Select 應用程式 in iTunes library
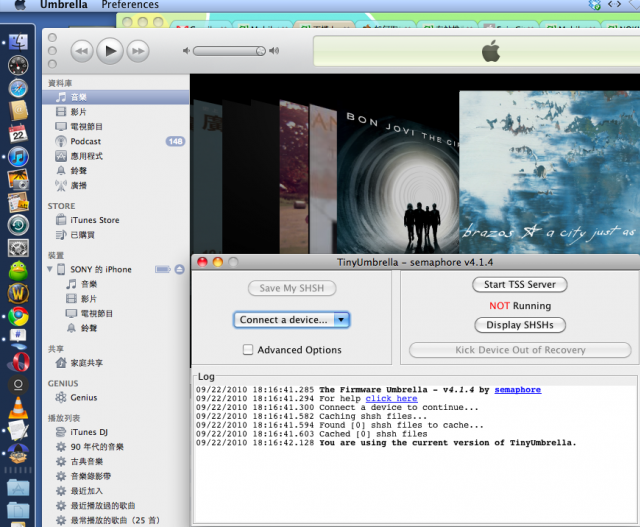Image resolution: width=640 pixels, height=527 pixels. click(116, 156)
